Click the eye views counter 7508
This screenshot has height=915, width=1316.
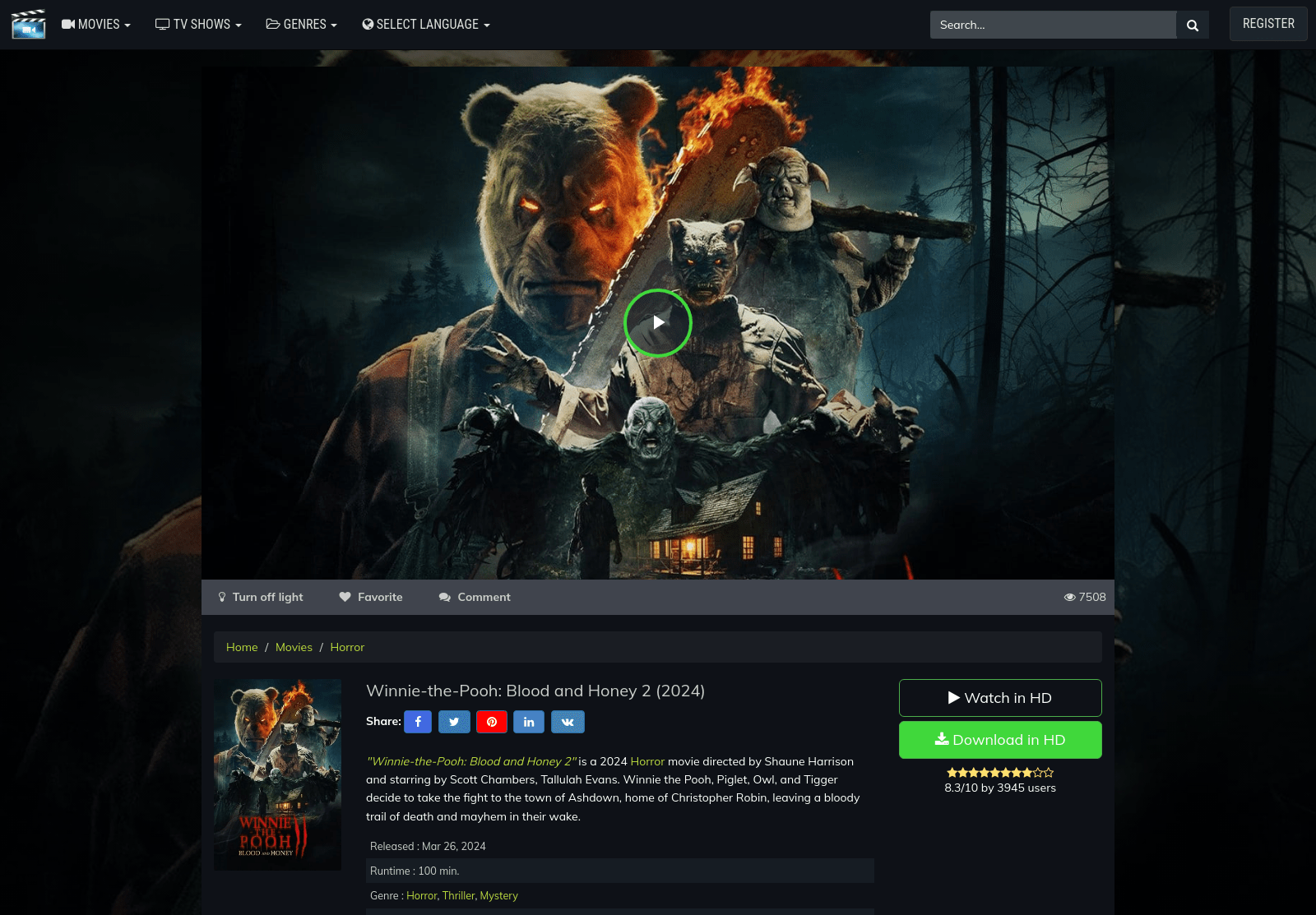1085,597
